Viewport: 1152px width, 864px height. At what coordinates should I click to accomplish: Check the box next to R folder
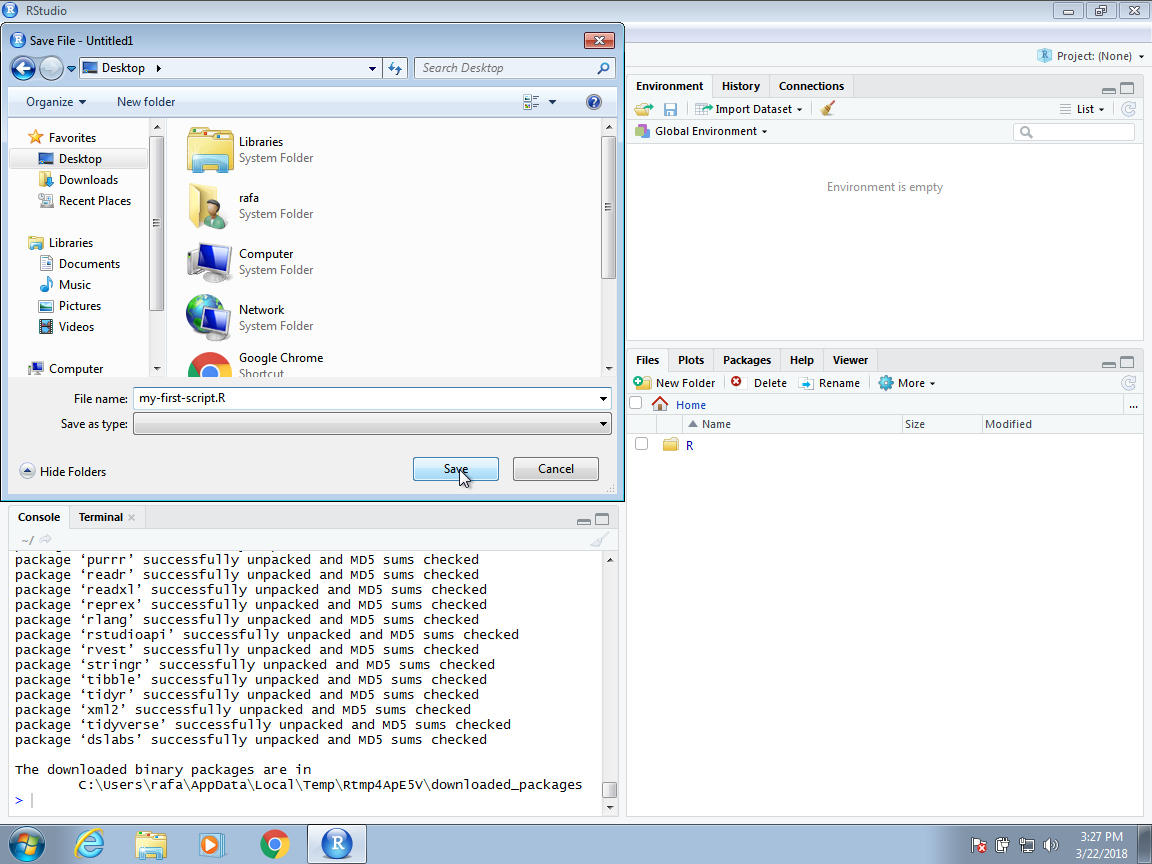point(642,444)
